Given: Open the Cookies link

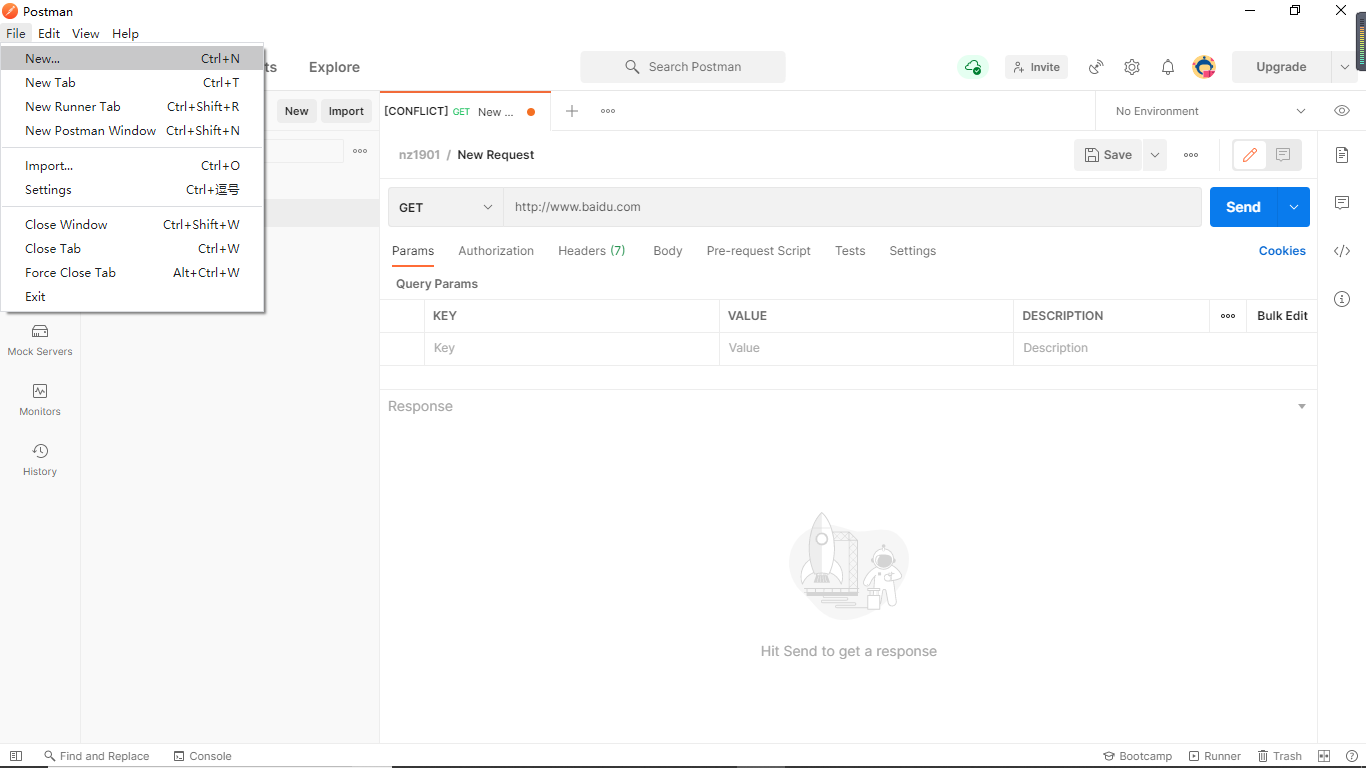Looking at the screenshot, I should (x=1282, y=251).
